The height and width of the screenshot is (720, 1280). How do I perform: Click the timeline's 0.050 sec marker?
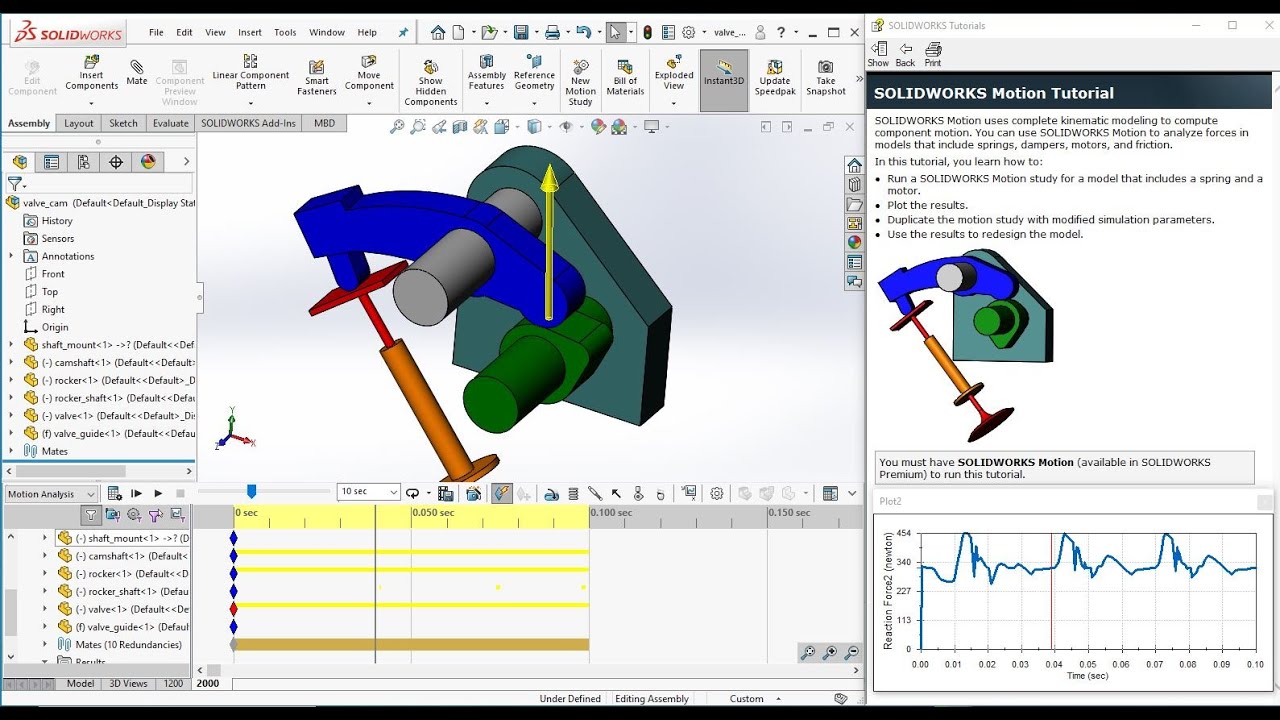[x=432, y=513]
